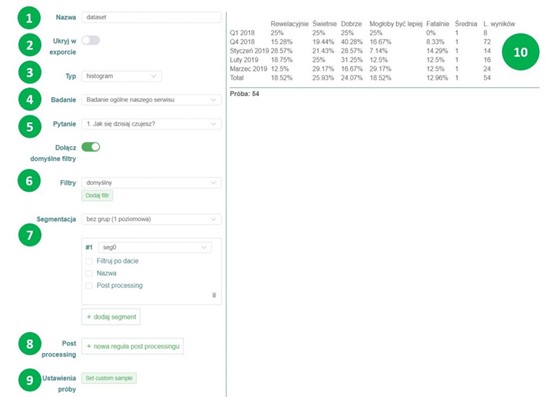
Task: Click the 0% cell in Q1 2018 row
Action: [x=431, y=33]
